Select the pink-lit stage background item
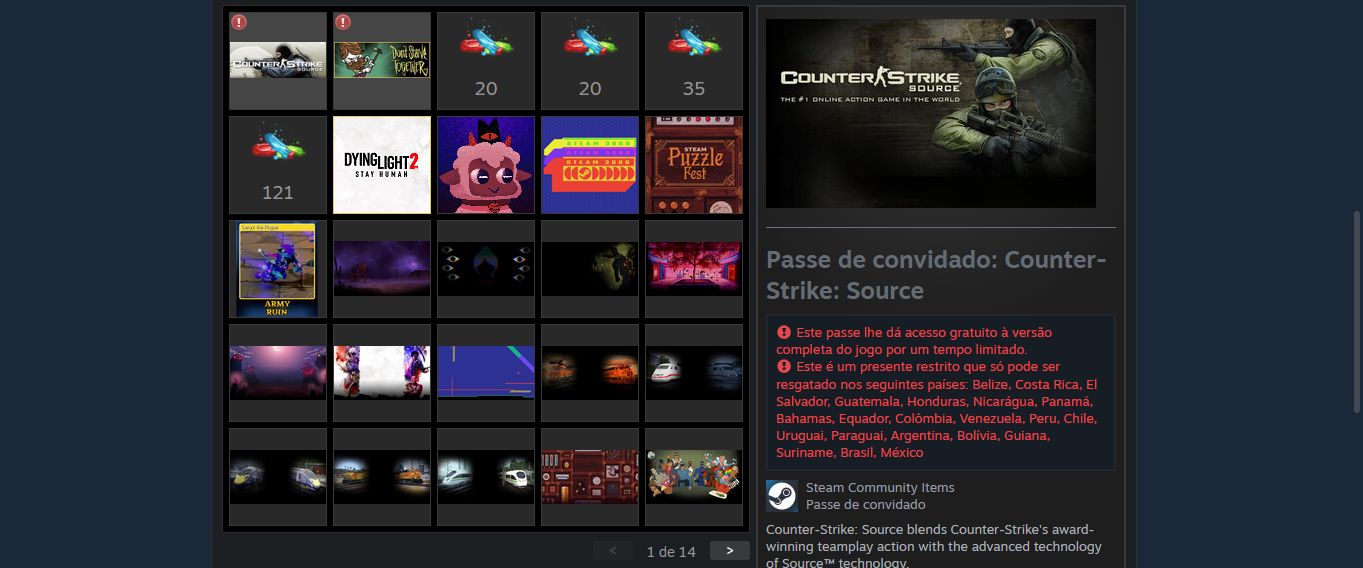This screenshot has width=1363, height=568. click(278, 373)
